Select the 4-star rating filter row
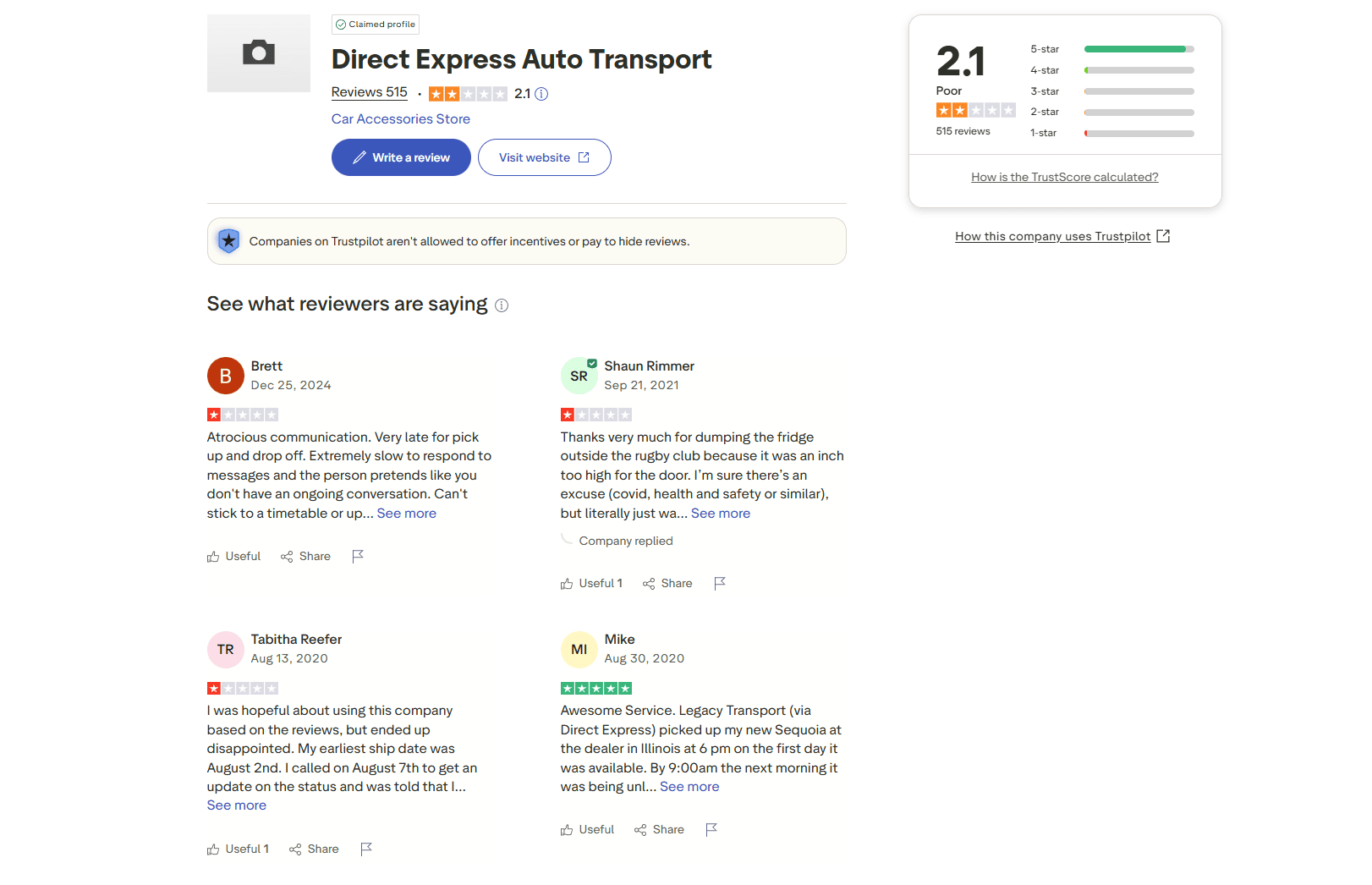The height and width of the screenshot is (885, 1372). click(x=1111, y=70)
